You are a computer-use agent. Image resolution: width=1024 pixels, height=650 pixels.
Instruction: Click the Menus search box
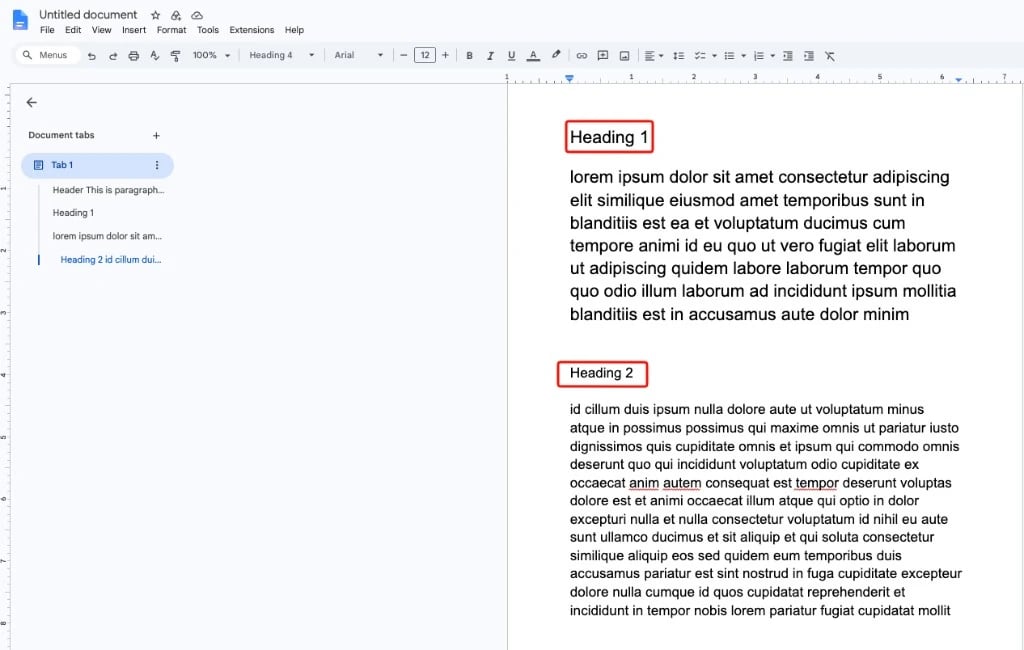[x=48, y=56]
